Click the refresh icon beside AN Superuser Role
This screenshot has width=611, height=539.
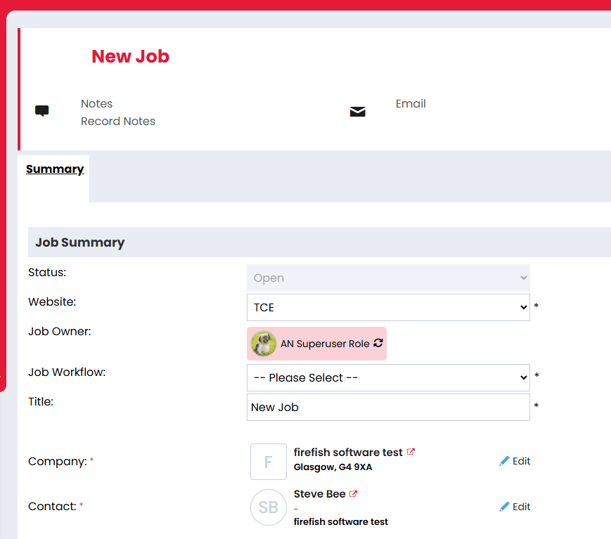378,343
